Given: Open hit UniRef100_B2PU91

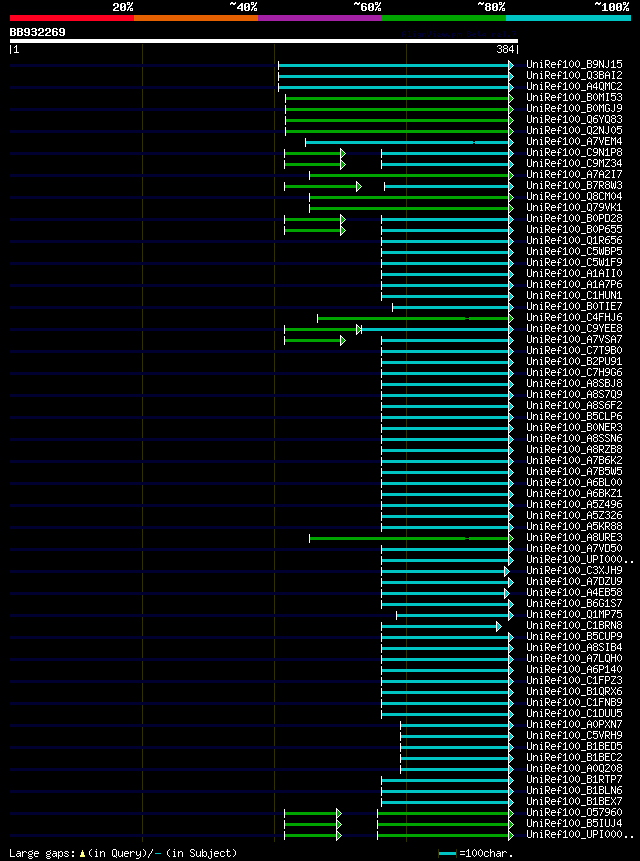Looking at the screenshot, I should click(574, 361).
